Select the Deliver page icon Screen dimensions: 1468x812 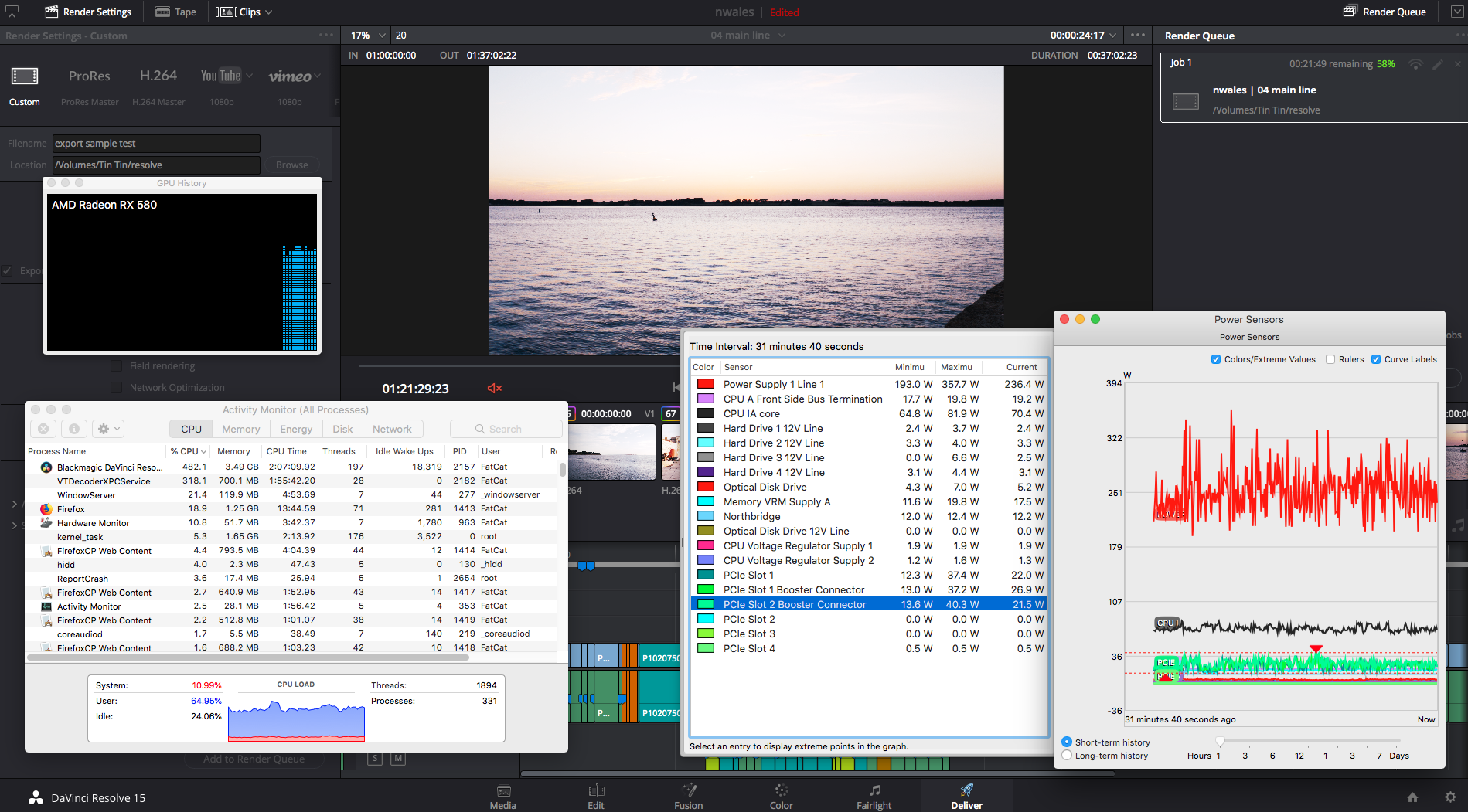(x=967, y=790)
